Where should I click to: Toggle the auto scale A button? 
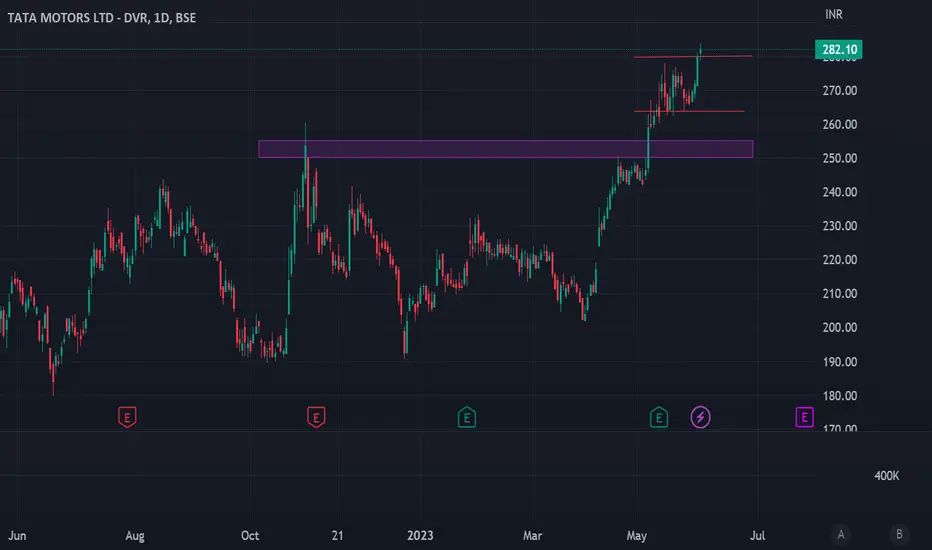click(840, 534)
